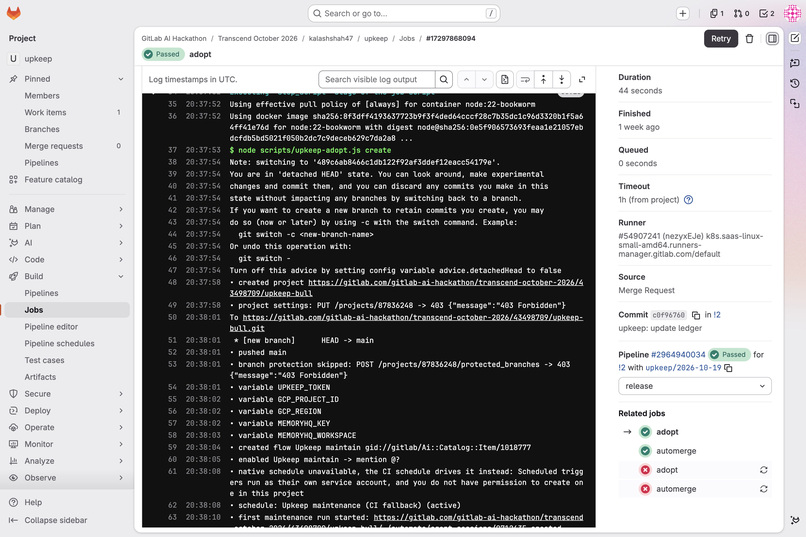Screen dimensions: 806x537
Task: Expand the AI menu
Action: tap(66, 243)
